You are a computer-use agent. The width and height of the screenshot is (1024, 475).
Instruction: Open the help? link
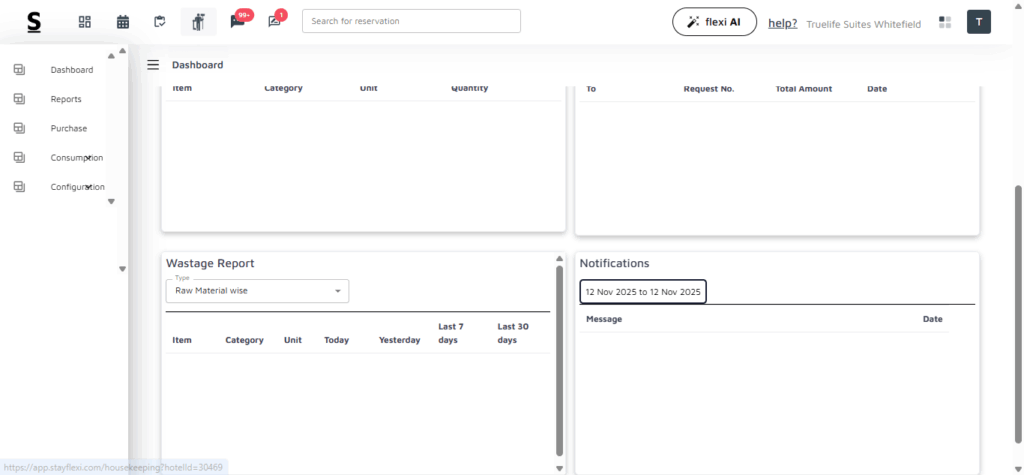(x=782, y=23)
